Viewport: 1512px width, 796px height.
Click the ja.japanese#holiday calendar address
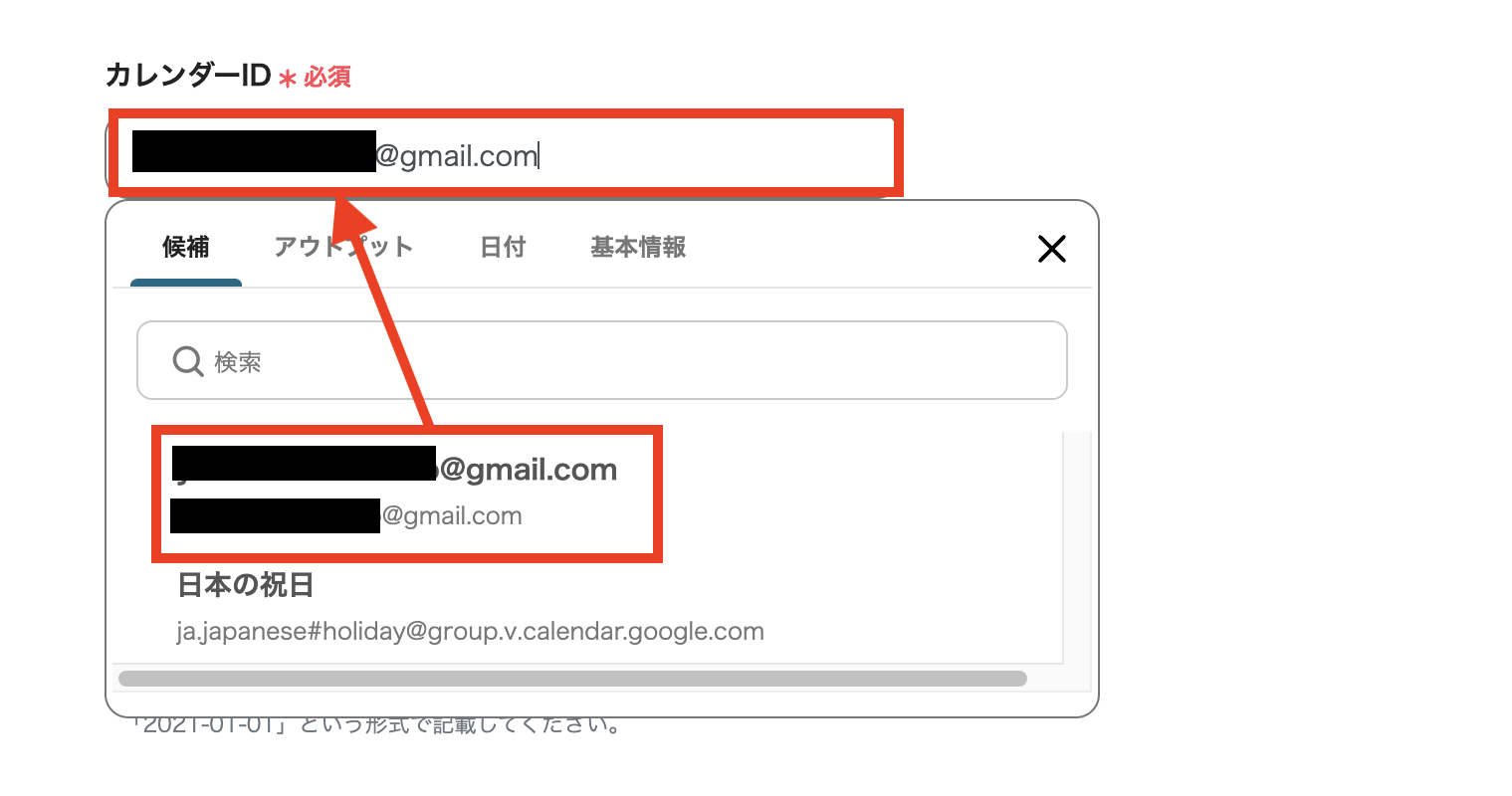pos(471,632)
